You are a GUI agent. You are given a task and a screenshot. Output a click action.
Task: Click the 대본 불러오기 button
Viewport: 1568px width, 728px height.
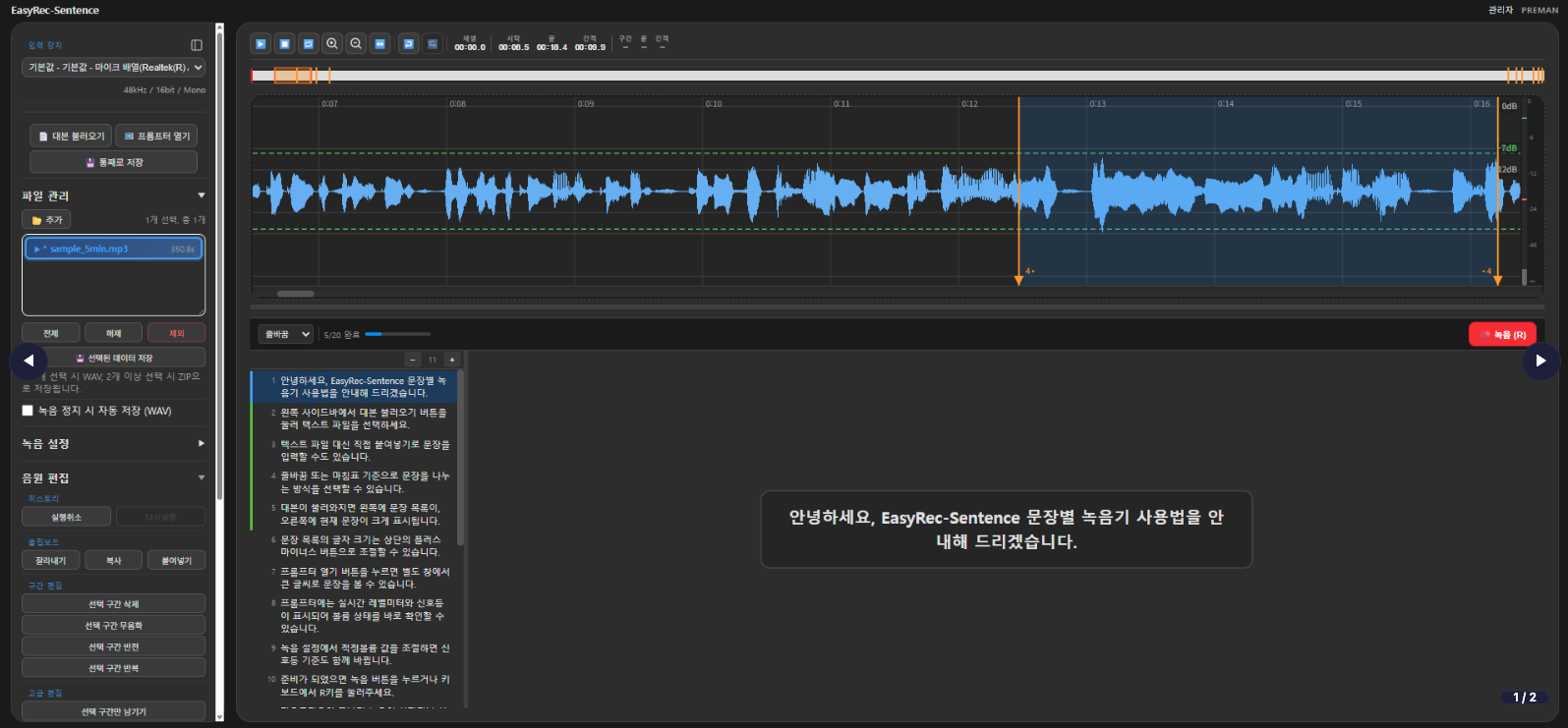coord(71,137)
